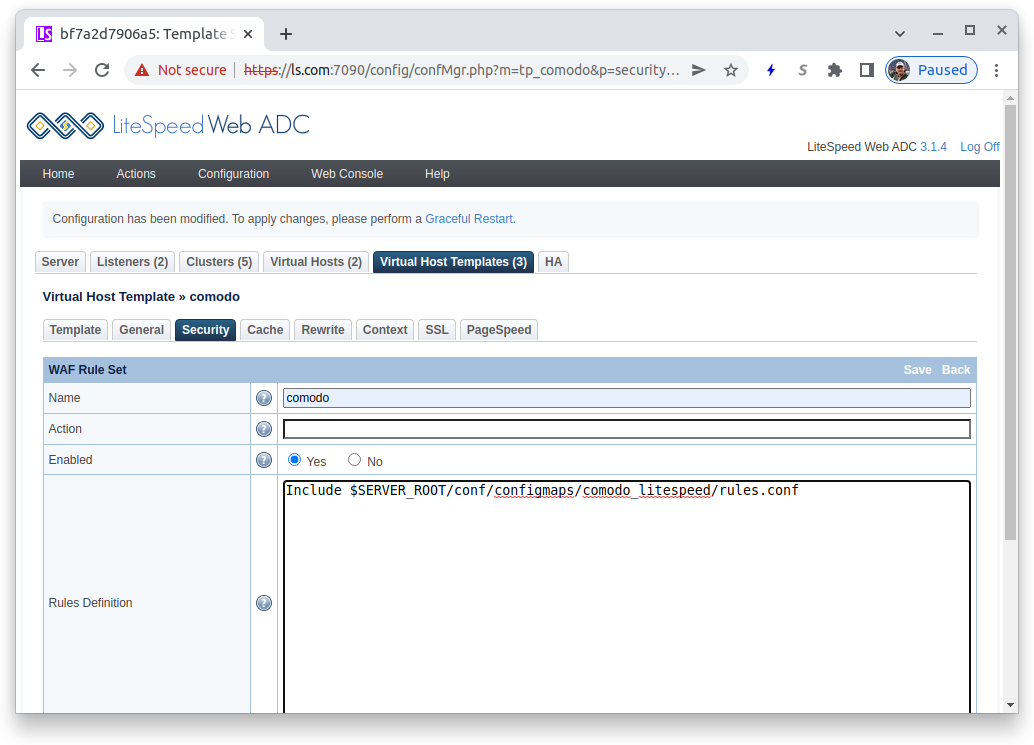This screenshot has height=745, width=1034.
Task: Click the Graceful Restart link
Action: [469, 219]
